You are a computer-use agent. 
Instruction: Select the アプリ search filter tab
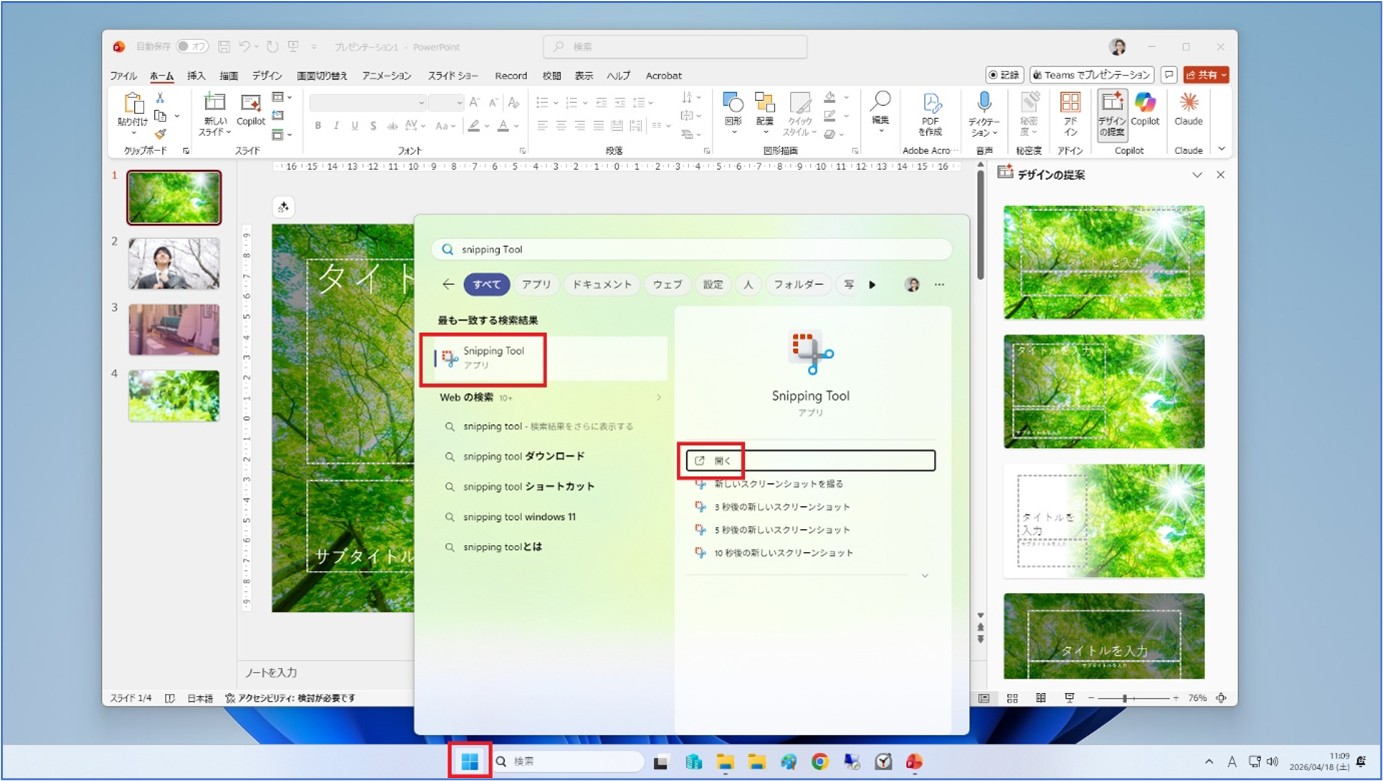click(536, 285)
